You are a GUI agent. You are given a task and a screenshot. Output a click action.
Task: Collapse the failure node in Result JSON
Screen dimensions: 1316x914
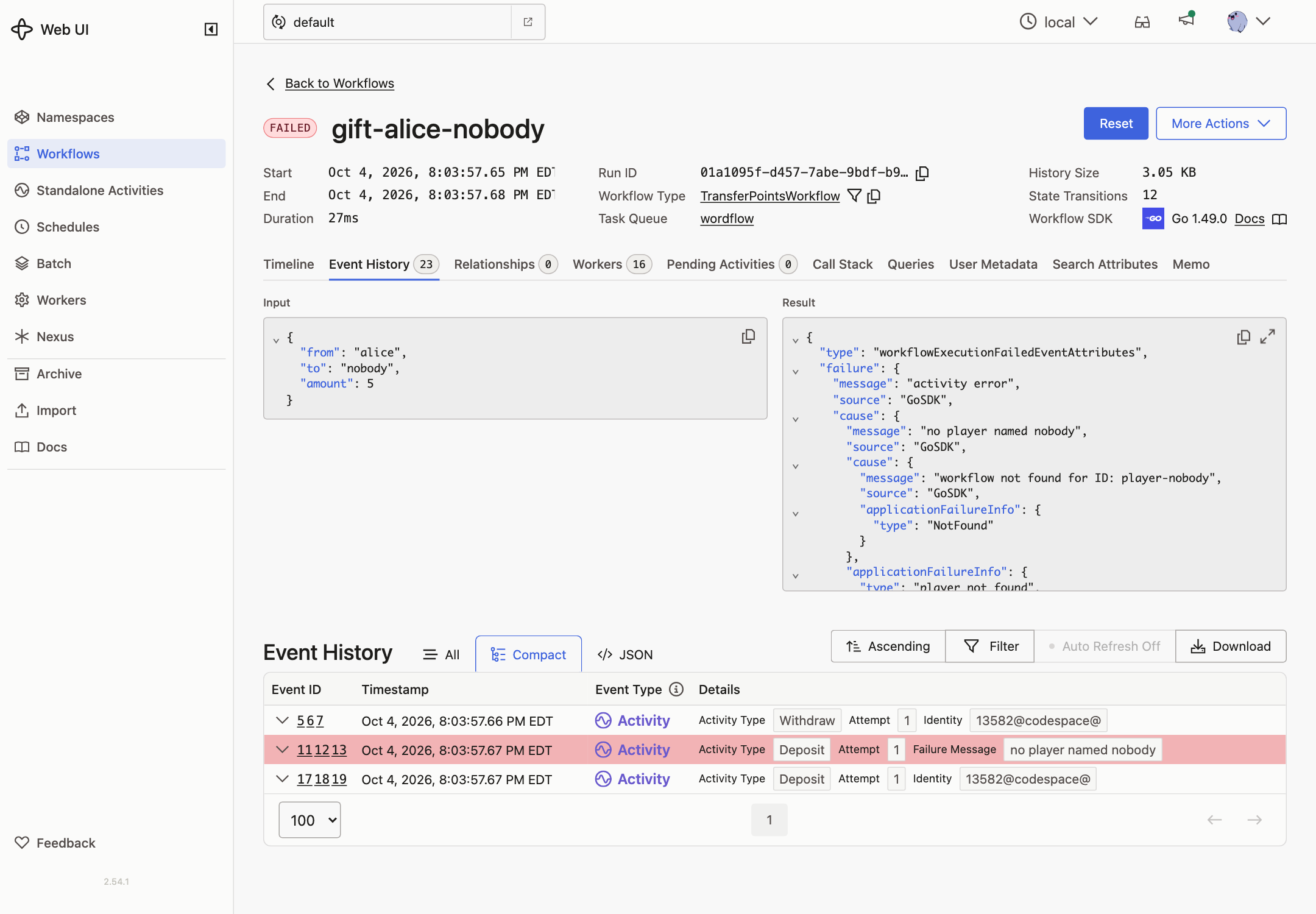pos(795,372)
